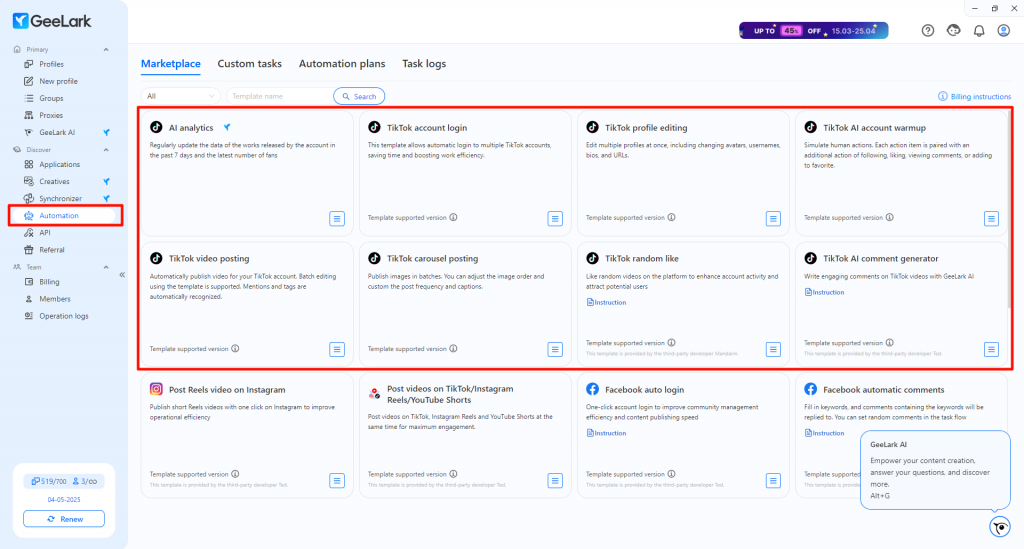This screenshot has width=1024, height=549.
Task: Collapse the sidebar with double-chevron
Action: (122, 275)
